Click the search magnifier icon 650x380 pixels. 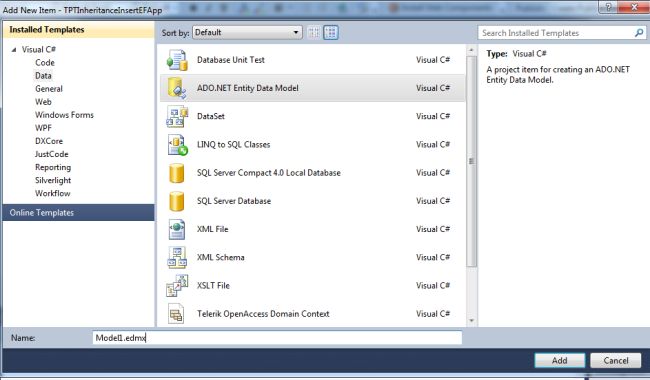[x=639, y=33]
